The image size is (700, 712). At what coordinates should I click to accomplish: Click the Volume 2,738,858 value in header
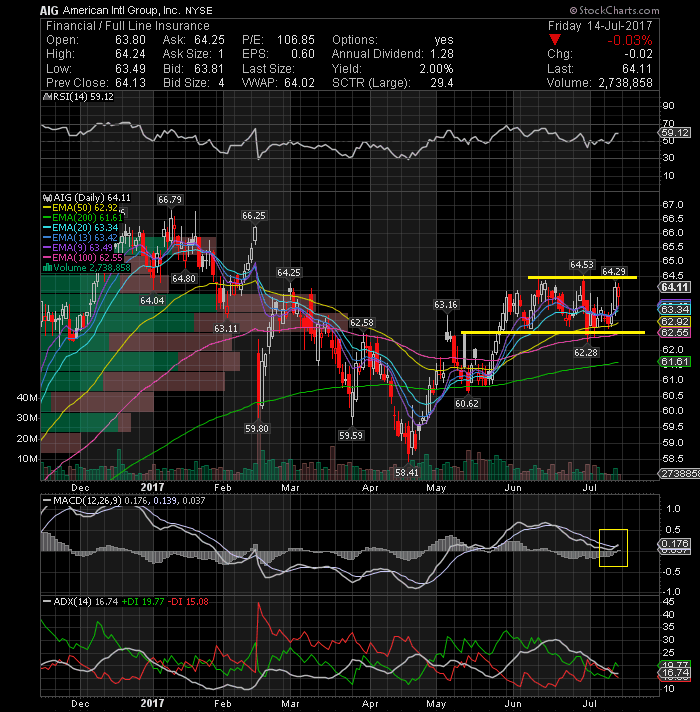[x=625, y=83]
